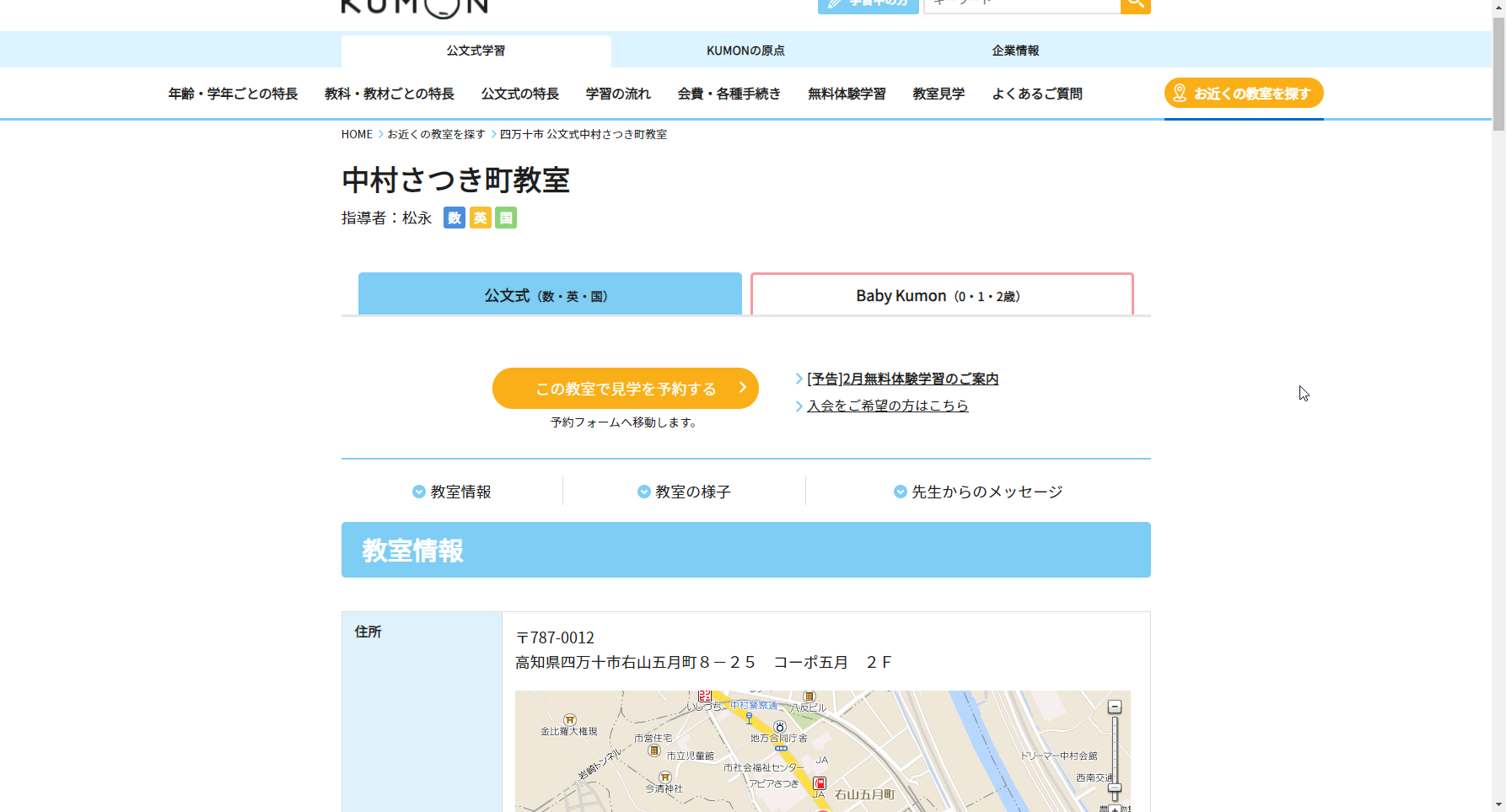
Task: Click the down-arrow icon next to 教室の様子
Action: 643,492
